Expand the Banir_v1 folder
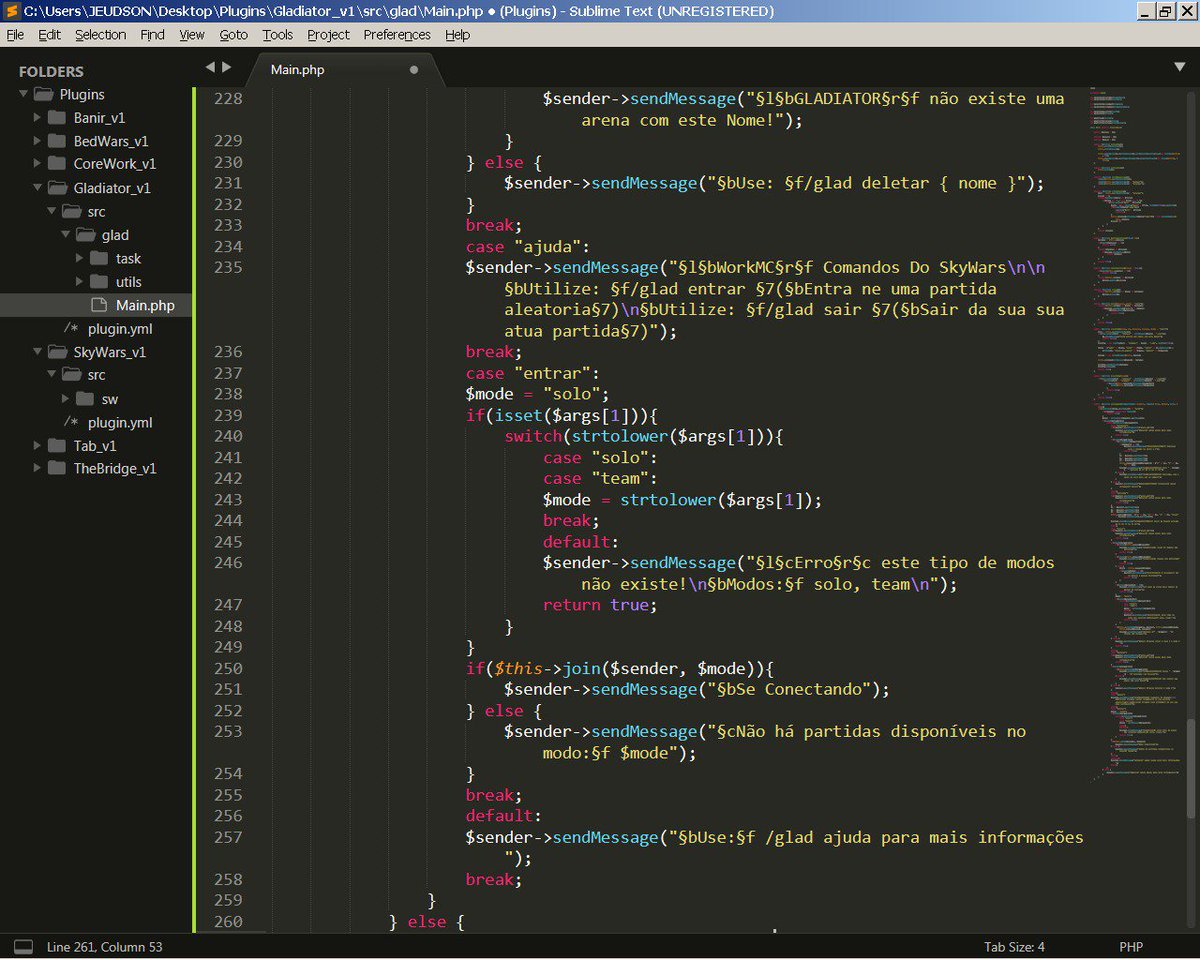Screen dimensions: 1200x960 [x=38, y=117]
